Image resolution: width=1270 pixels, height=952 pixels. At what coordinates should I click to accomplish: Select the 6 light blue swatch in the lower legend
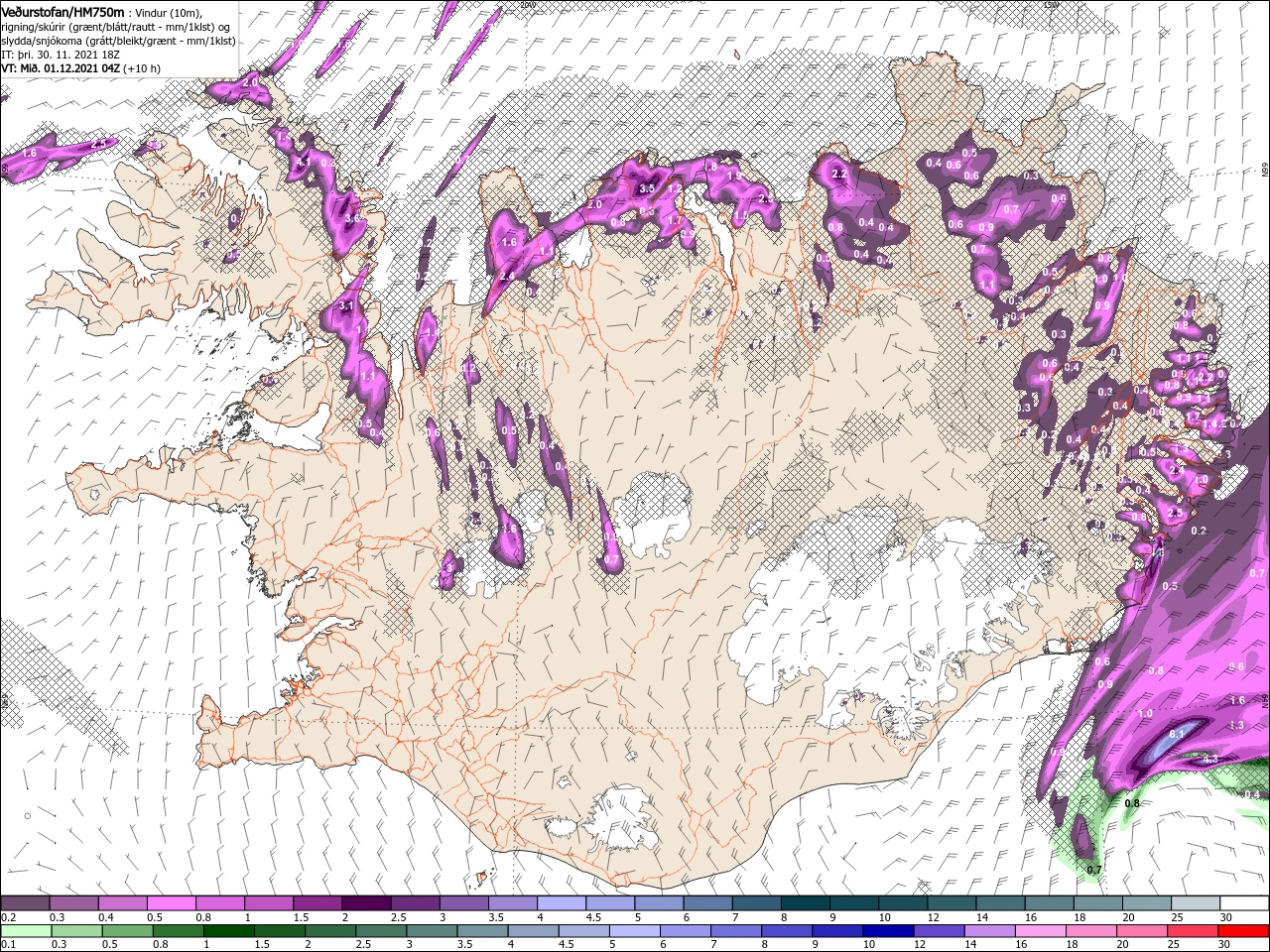coord(684,930)
